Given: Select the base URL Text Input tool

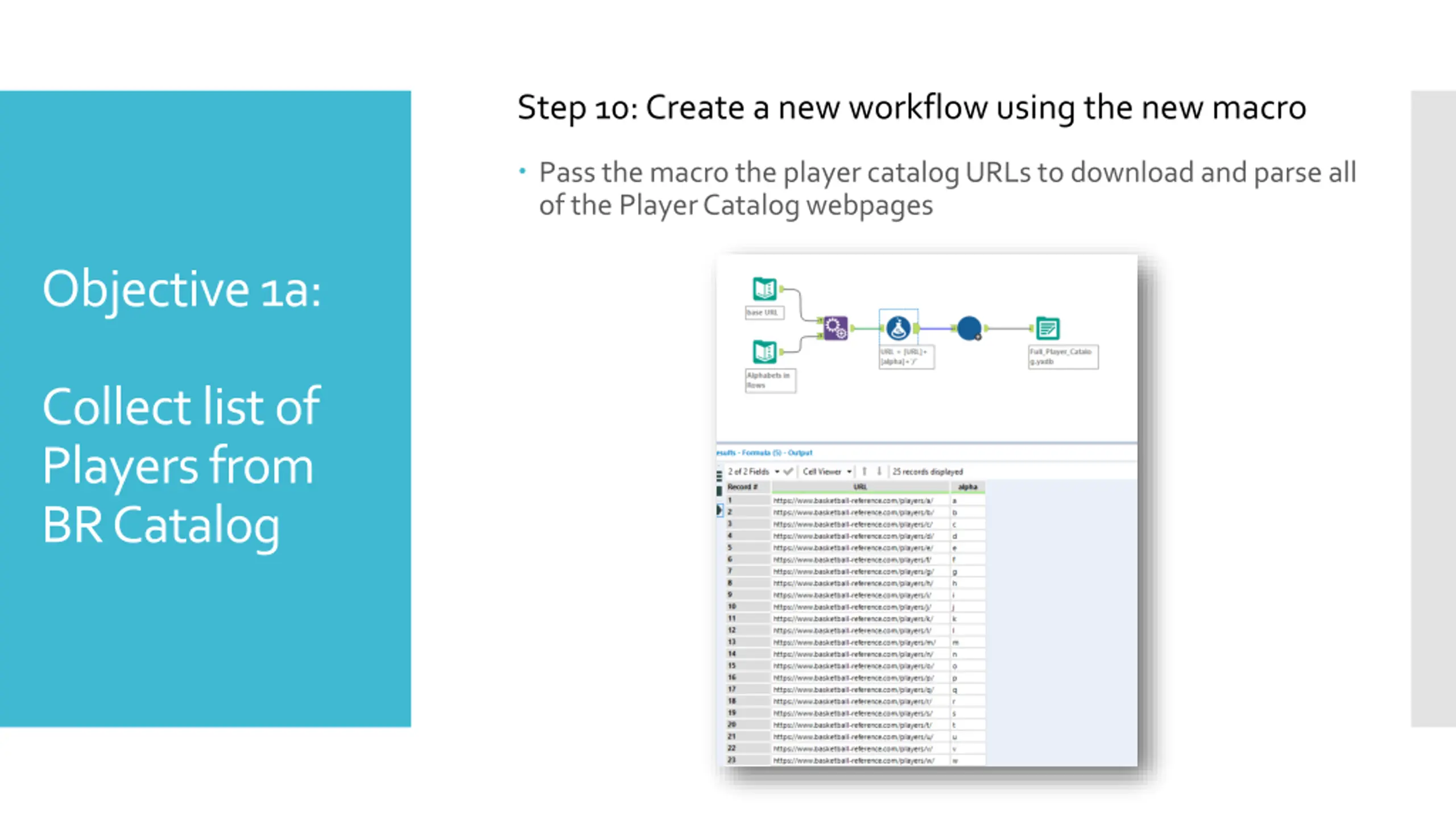Looking at the screenshot, I should click(764, 289).
